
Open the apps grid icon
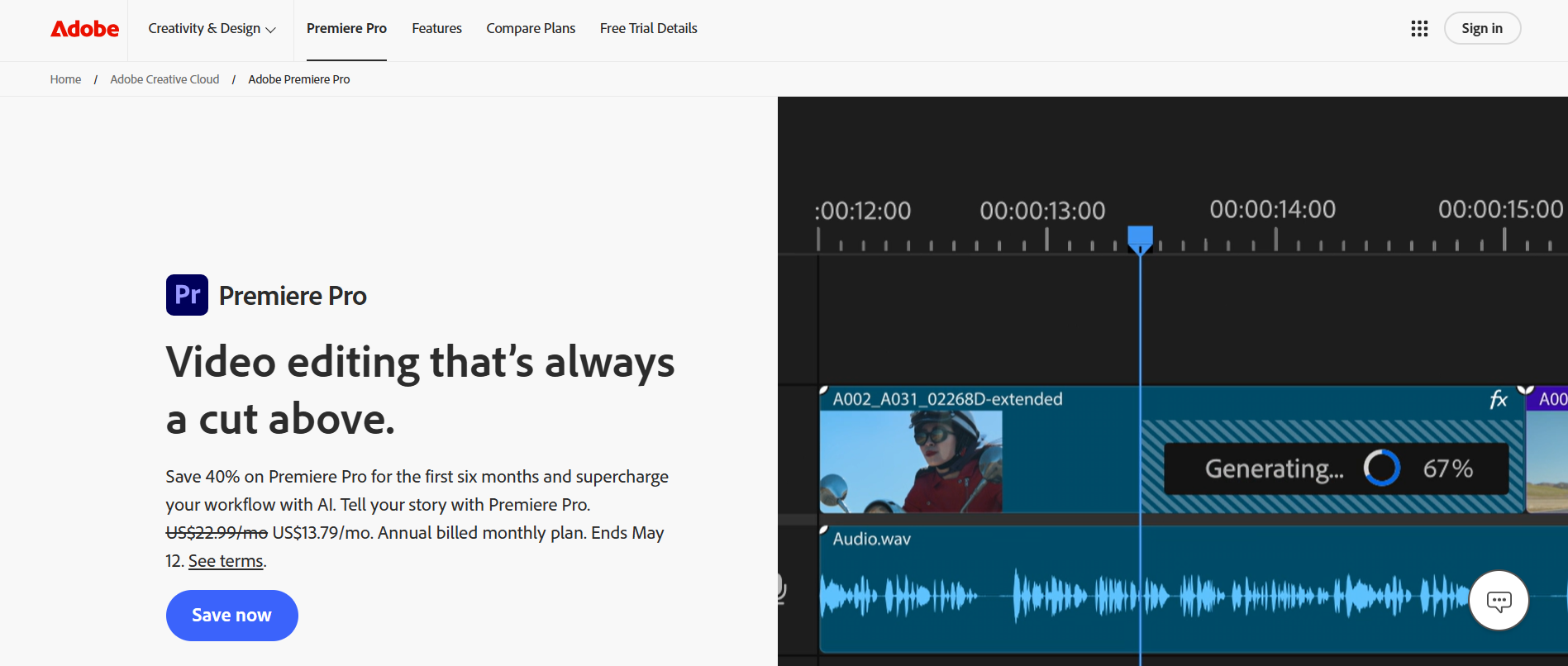coord(1419,29)
